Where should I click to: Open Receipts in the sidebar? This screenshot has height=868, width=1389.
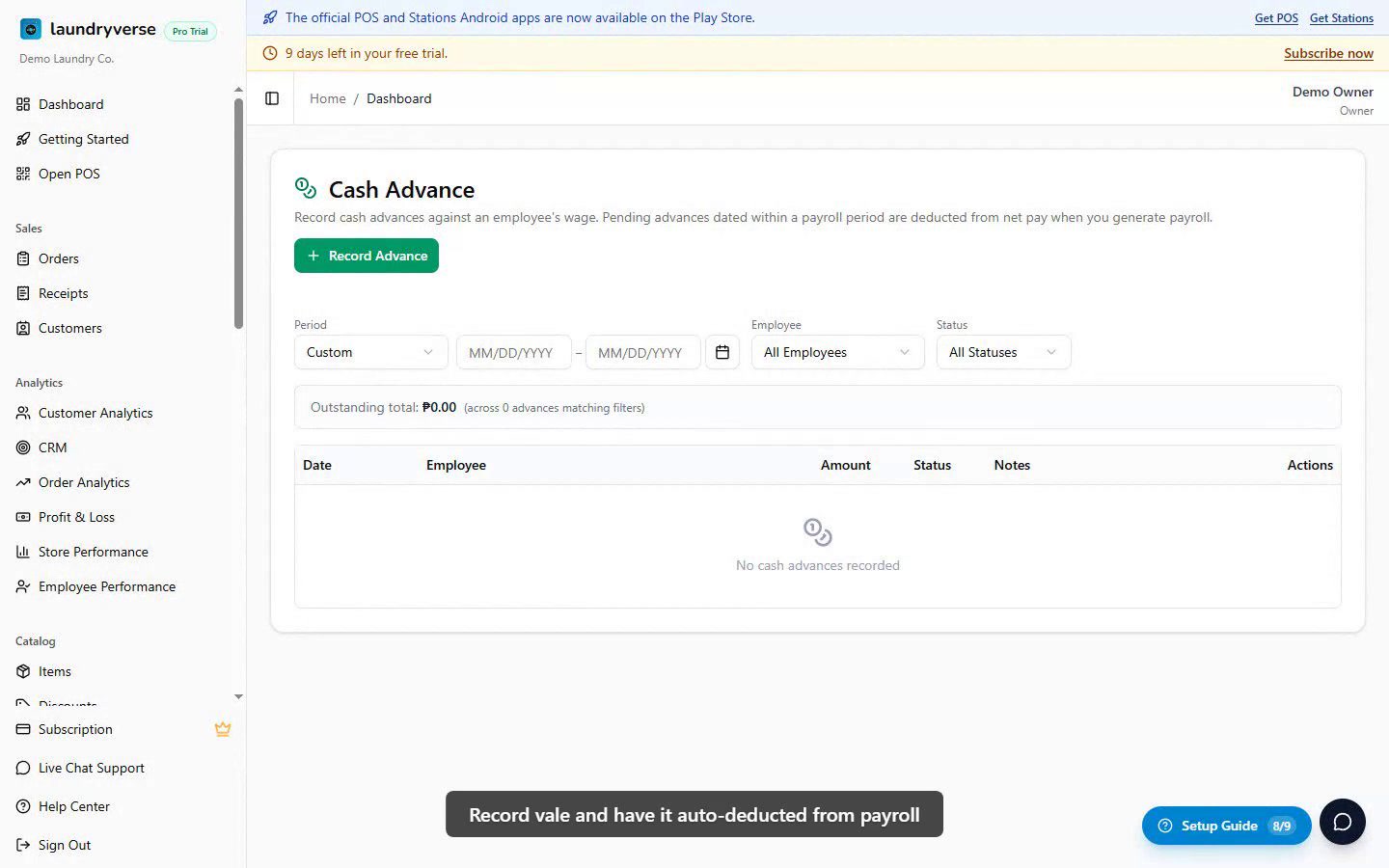click(x=121, y=293)
